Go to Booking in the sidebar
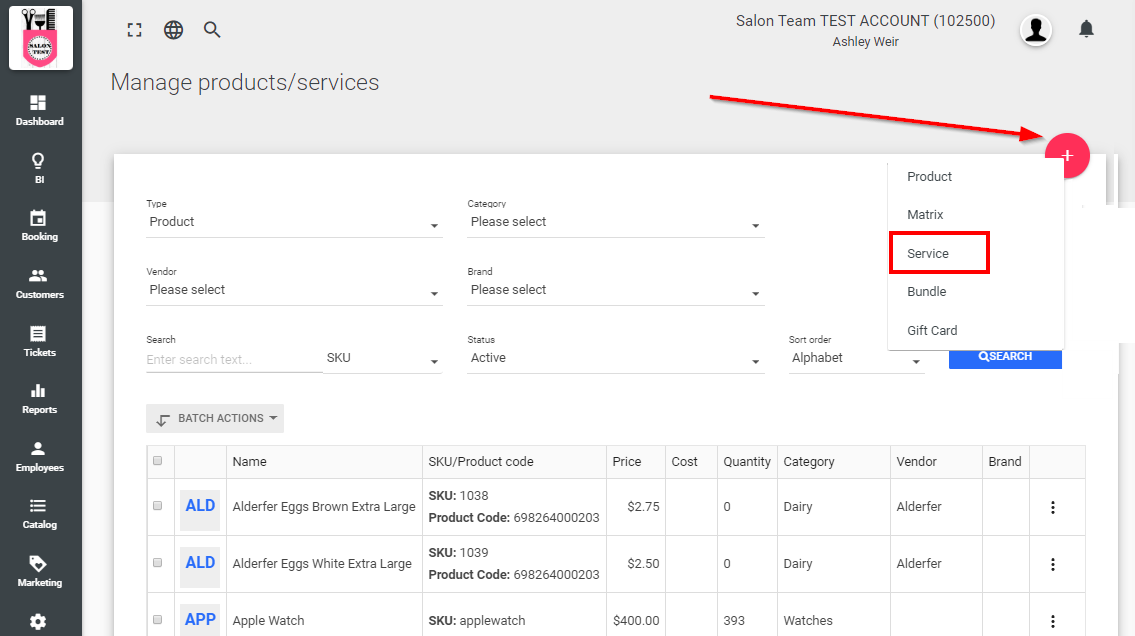The width and height of the screenshot is (1135, 636). (x=40, y=225)
